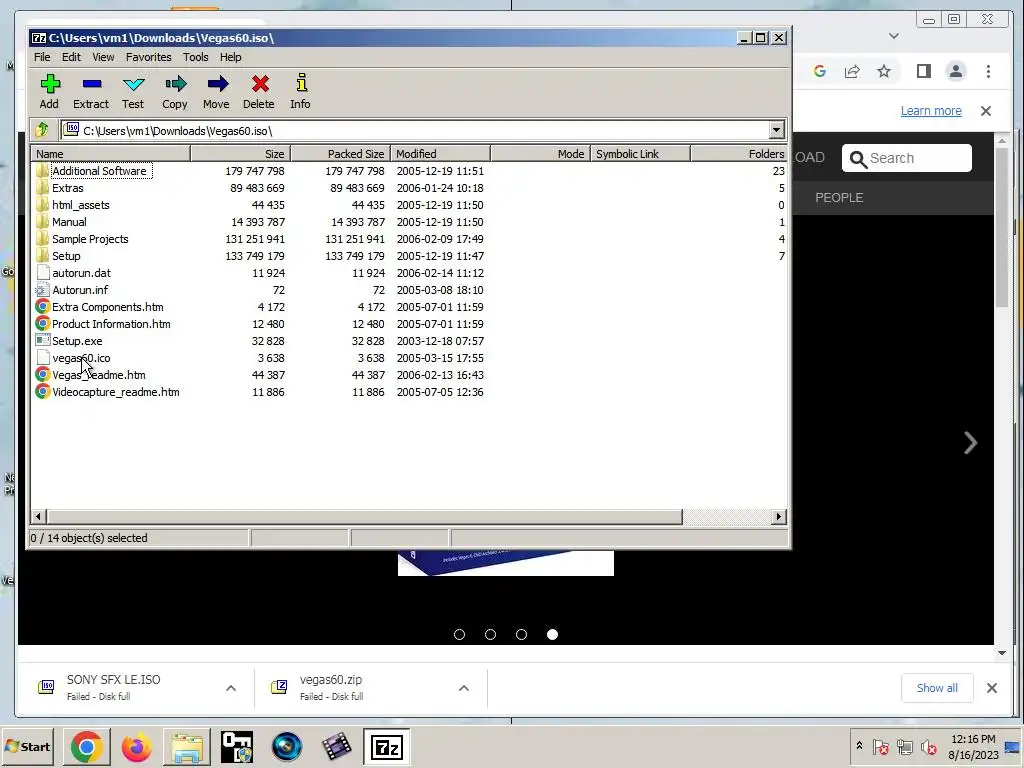Viewport: 1024px width, 768px height.
Task: Expand vegas60.zip download options
Action: click(464, 688)
